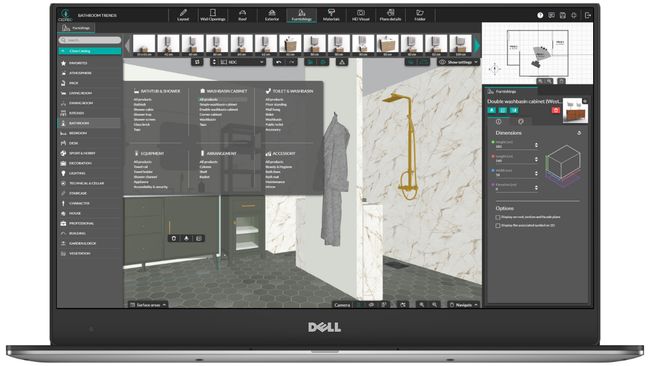
Task: Click the teal Close catalog button
Action: pyautogui.click(x=90, y=51)
